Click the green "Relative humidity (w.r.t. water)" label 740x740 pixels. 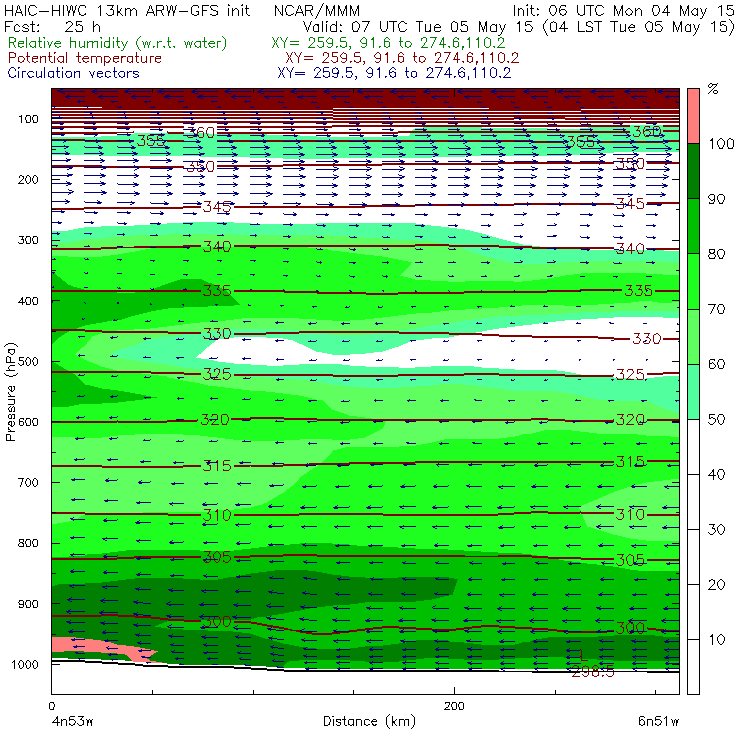[118, 43]
